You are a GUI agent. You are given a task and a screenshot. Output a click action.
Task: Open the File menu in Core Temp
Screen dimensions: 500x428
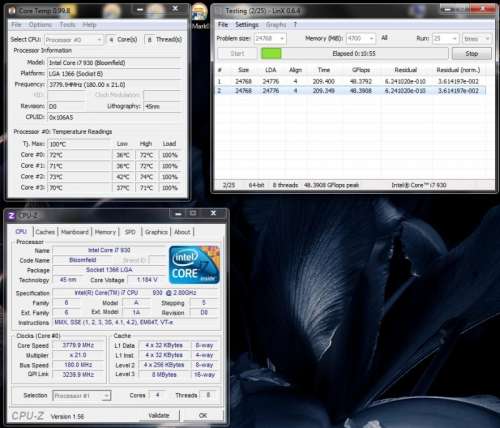tap(16, 25)
